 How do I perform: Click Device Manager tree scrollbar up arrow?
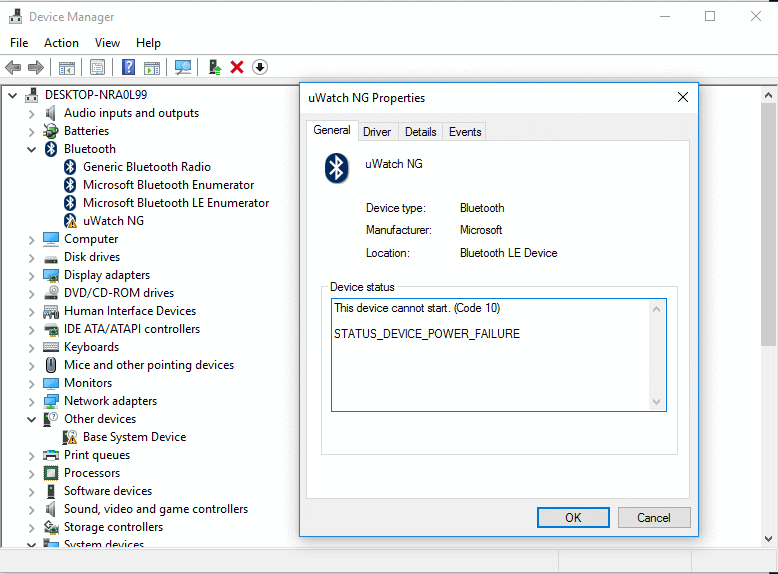click(768, 95)
